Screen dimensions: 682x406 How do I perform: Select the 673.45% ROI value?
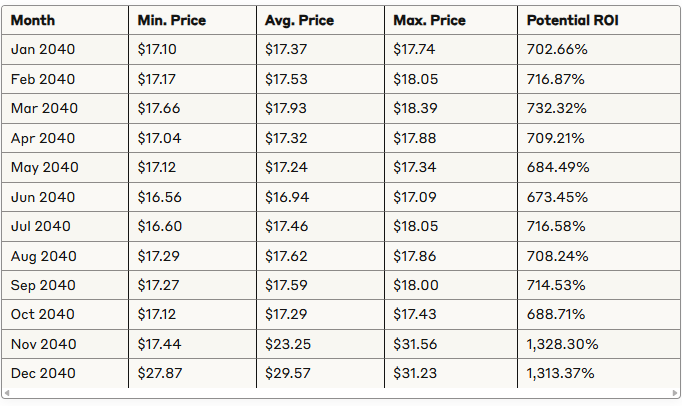coord(557,197)
